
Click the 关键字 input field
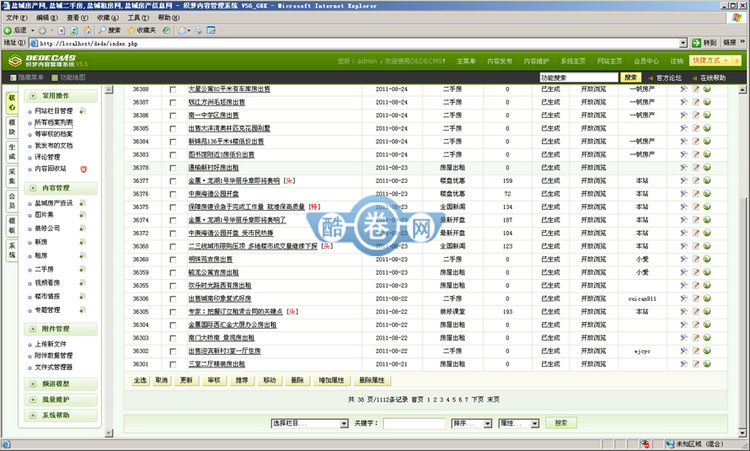click(414, 424)
